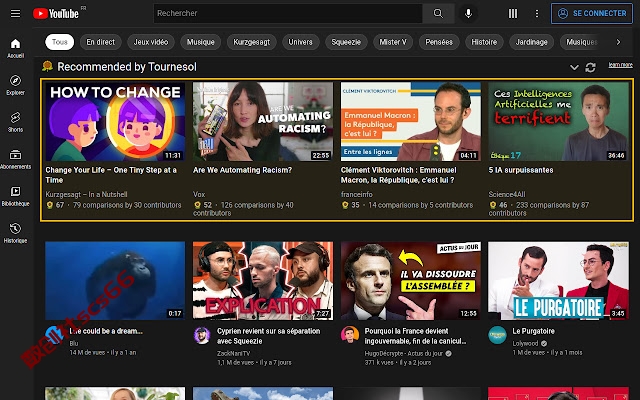The width and height of the screenshot is (640, 400).
Task: Select the Univers filter chip
Action: coord(300,42)
